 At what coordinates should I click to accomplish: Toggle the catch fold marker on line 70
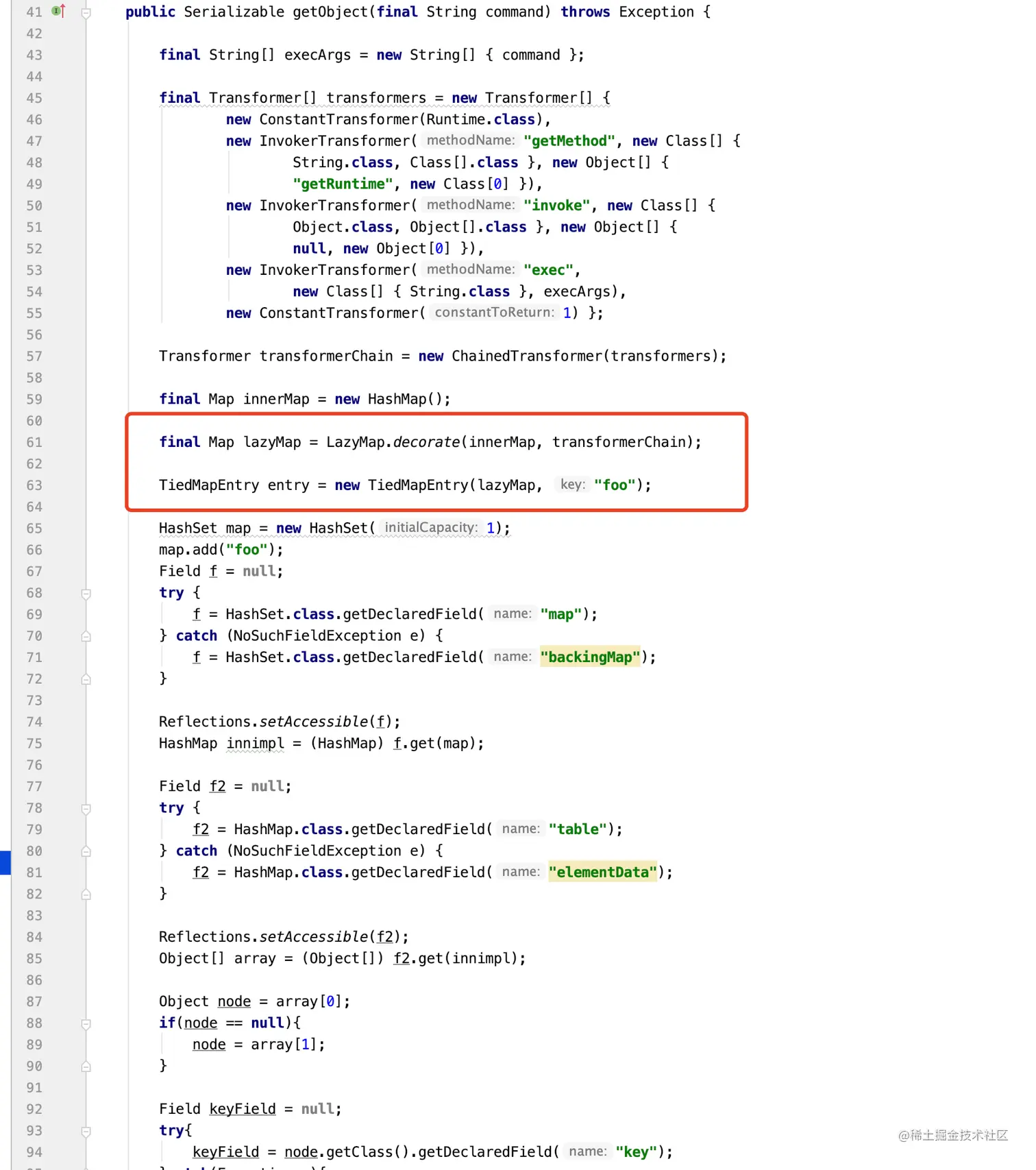click(86, 637)
